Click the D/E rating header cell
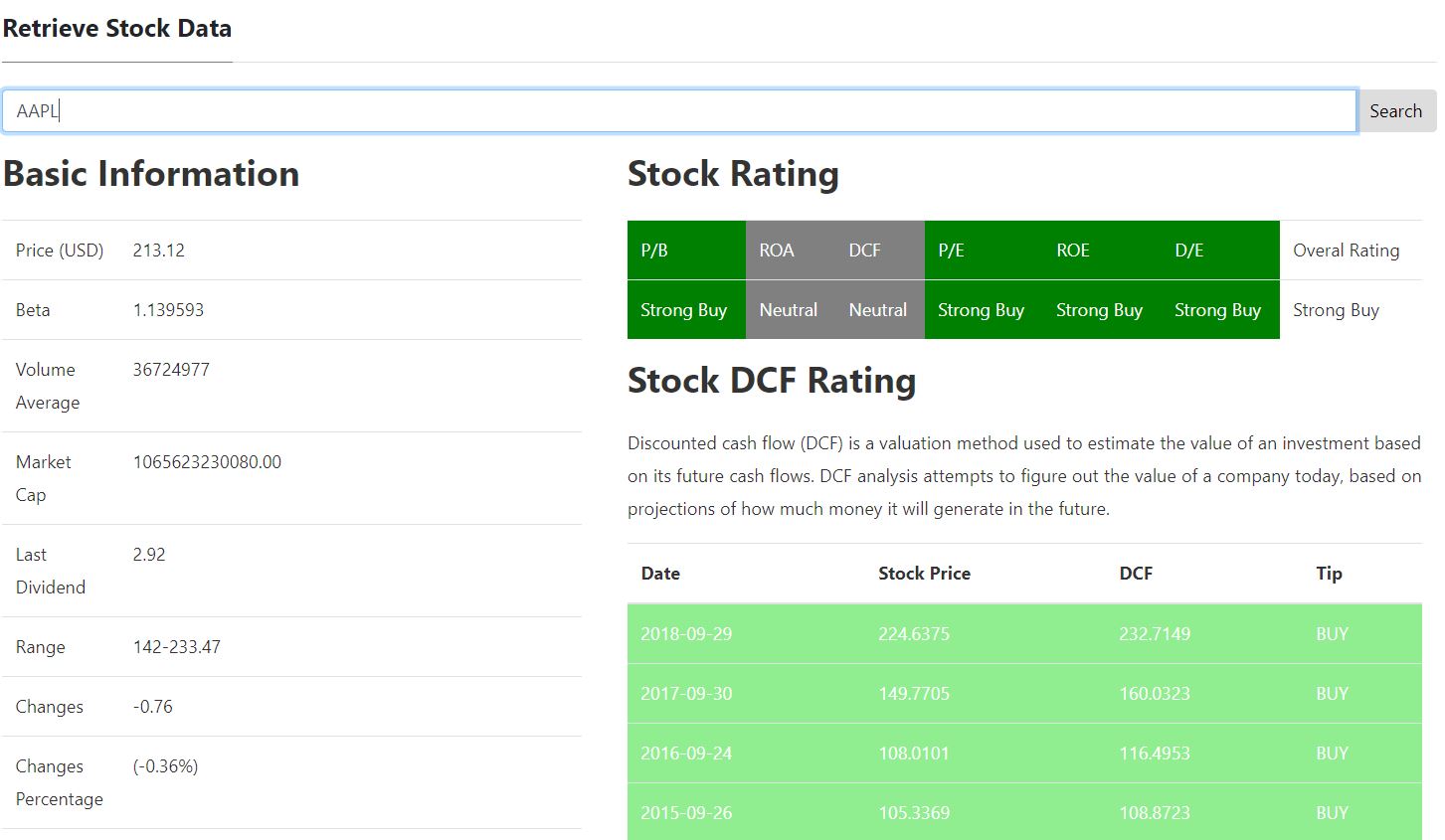 (1220, 251)
